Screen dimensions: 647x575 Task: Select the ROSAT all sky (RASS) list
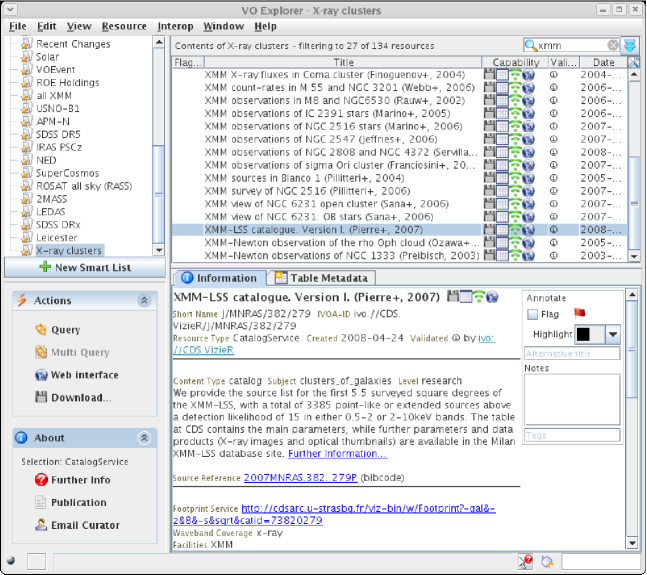(x=84, y=186)
